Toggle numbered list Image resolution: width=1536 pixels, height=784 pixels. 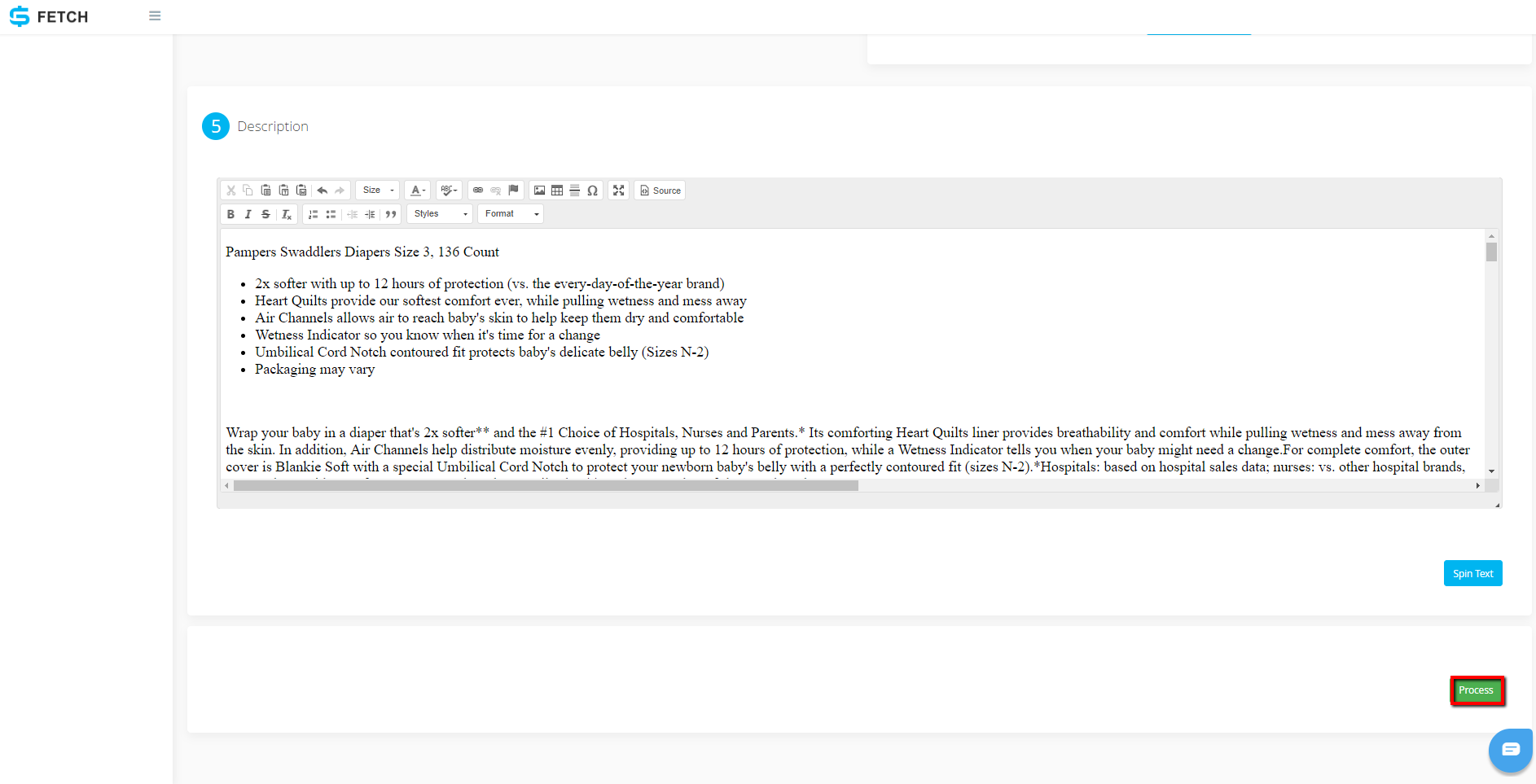(313, 214)
